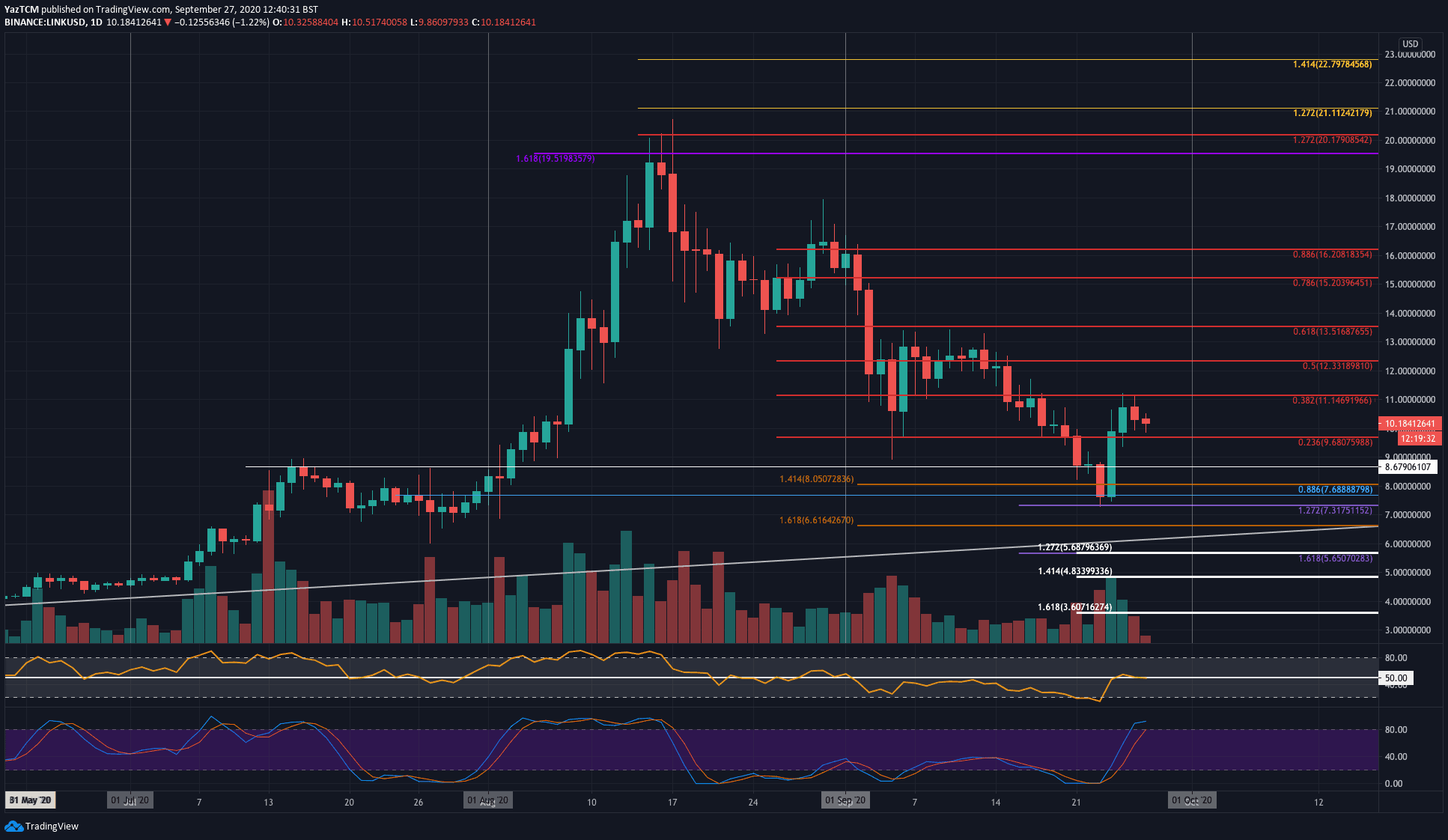Select the 0.5(12.33189810) retracement label
This screenshot has width=1448, height=840.
1337,366
